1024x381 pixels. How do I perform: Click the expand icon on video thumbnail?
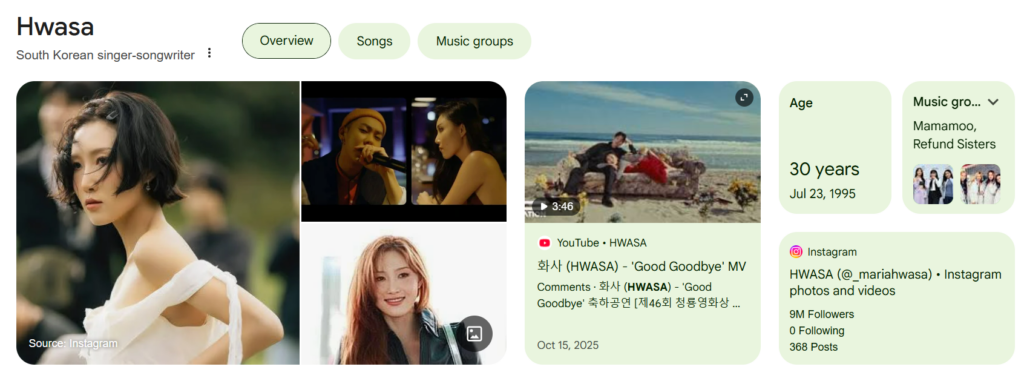tap(744, 98)
